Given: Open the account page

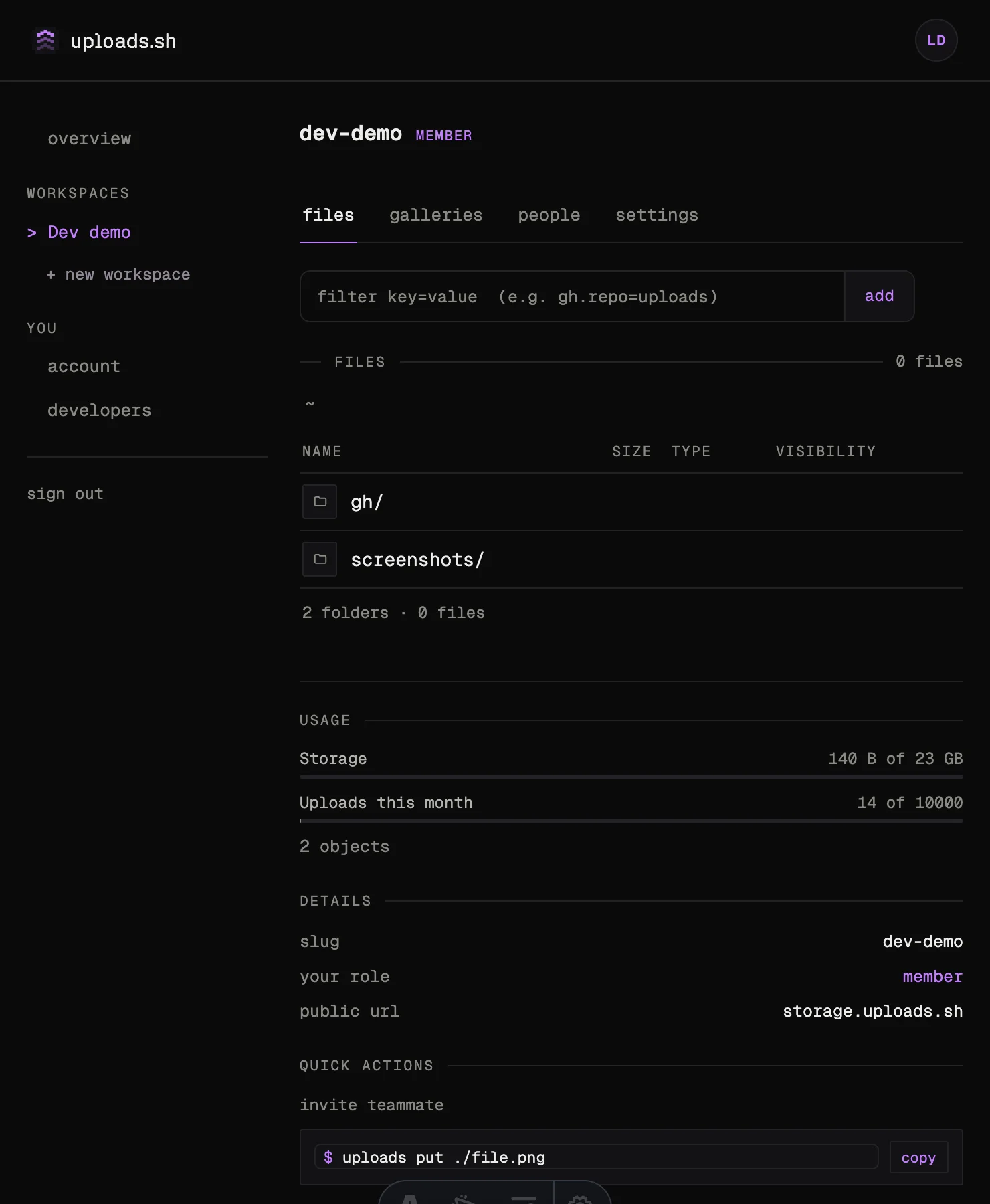Looking at the screenshot, I should 84,367.
